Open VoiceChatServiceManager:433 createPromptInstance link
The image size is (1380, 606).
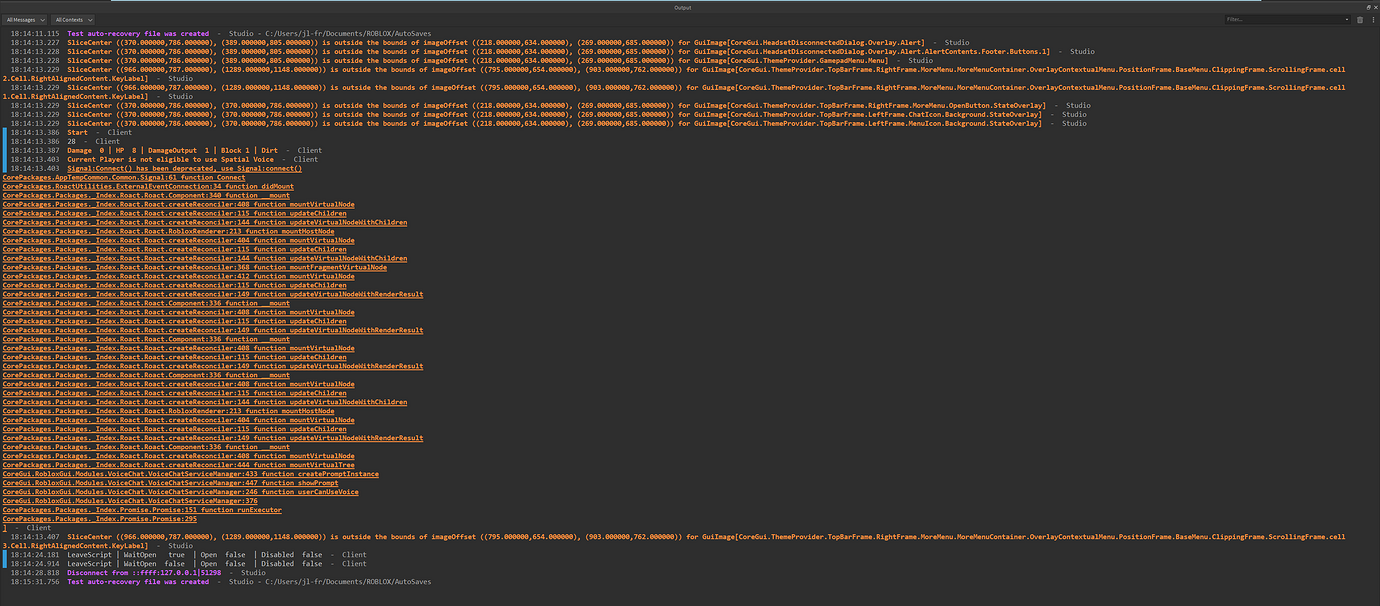coord(190,474)
